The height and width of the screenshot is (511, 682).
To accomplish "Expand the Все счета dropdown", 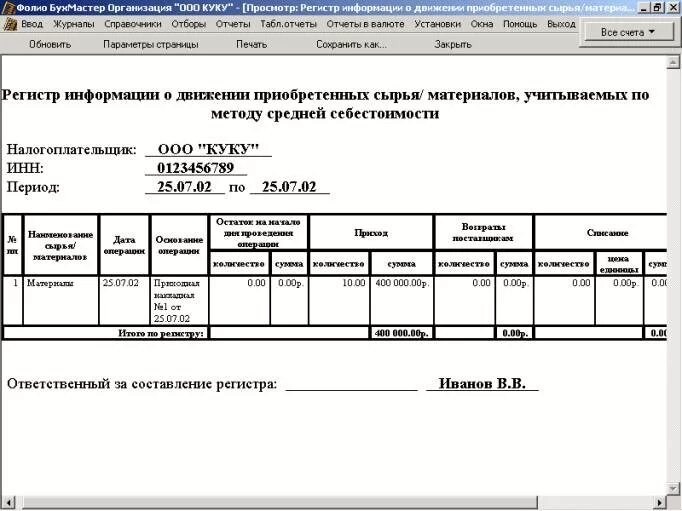I will [x=629, y=32].
